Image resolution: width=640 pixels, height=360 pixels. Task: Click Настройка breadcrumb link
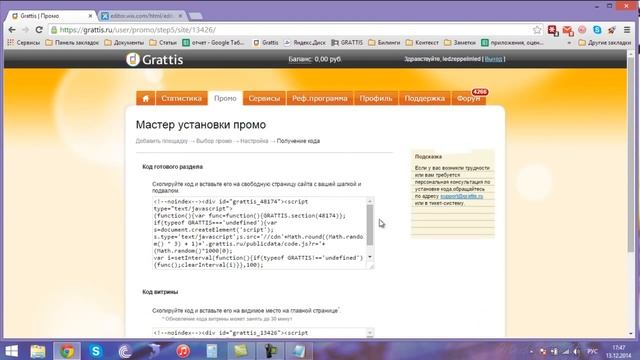254,141
